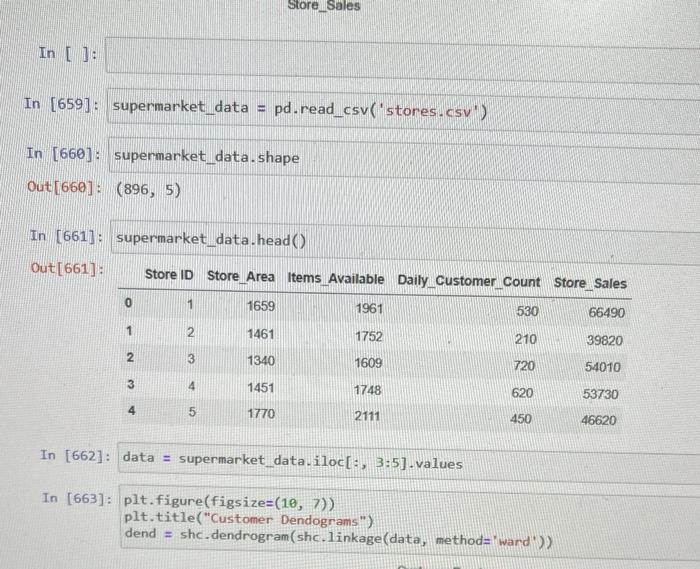The image size is (700, 569).
Task: Click Items_Available value 1609
Action: [368, 363]
